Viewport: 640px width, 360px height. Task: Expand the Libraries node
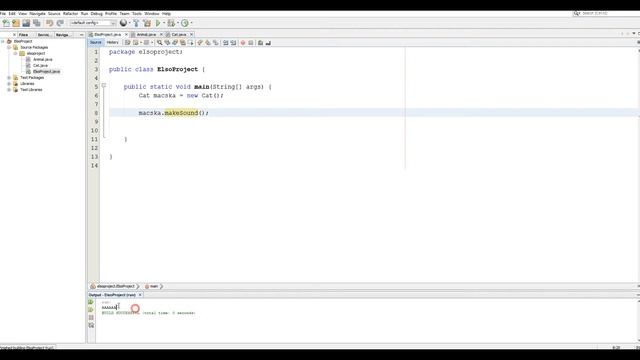point(9,84)
